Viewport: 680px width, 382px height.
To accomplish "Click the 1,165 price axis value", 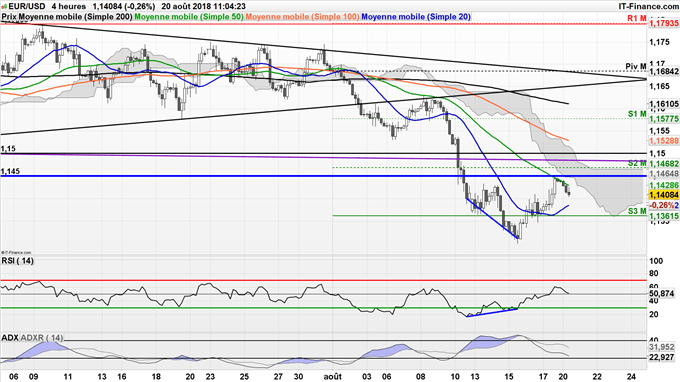I will pos(659,86).
